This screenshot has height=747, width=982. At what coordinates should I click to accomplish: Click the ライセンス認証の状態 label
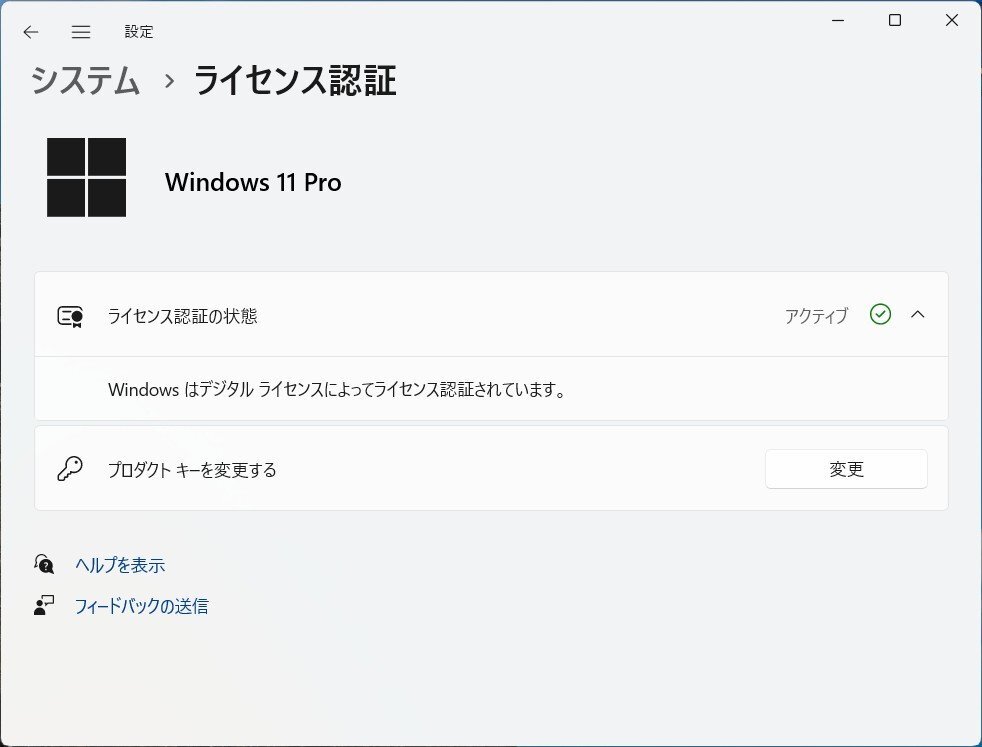tap(182, 316)
